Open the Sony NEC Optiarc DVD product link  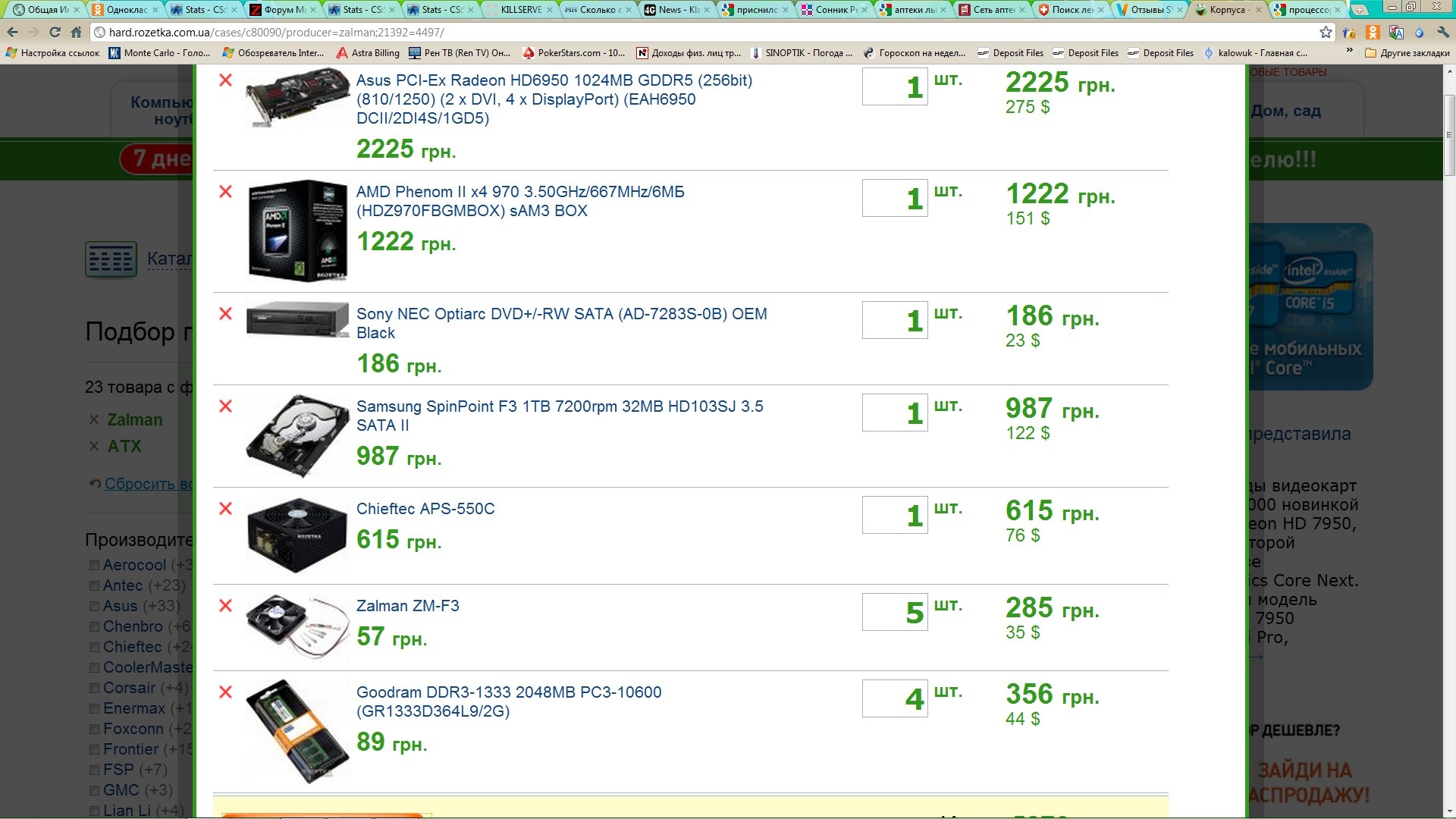point(561,323)
